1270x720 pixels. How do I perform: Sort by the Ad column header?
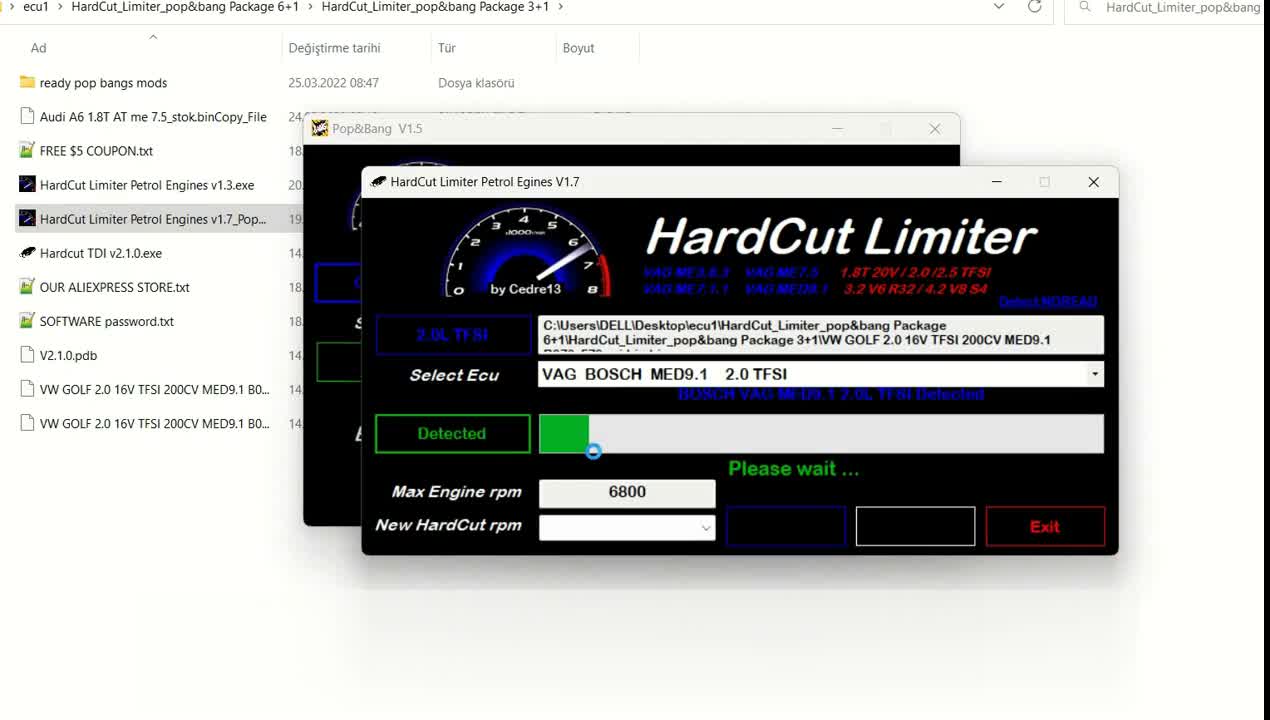tap(38, 48)
